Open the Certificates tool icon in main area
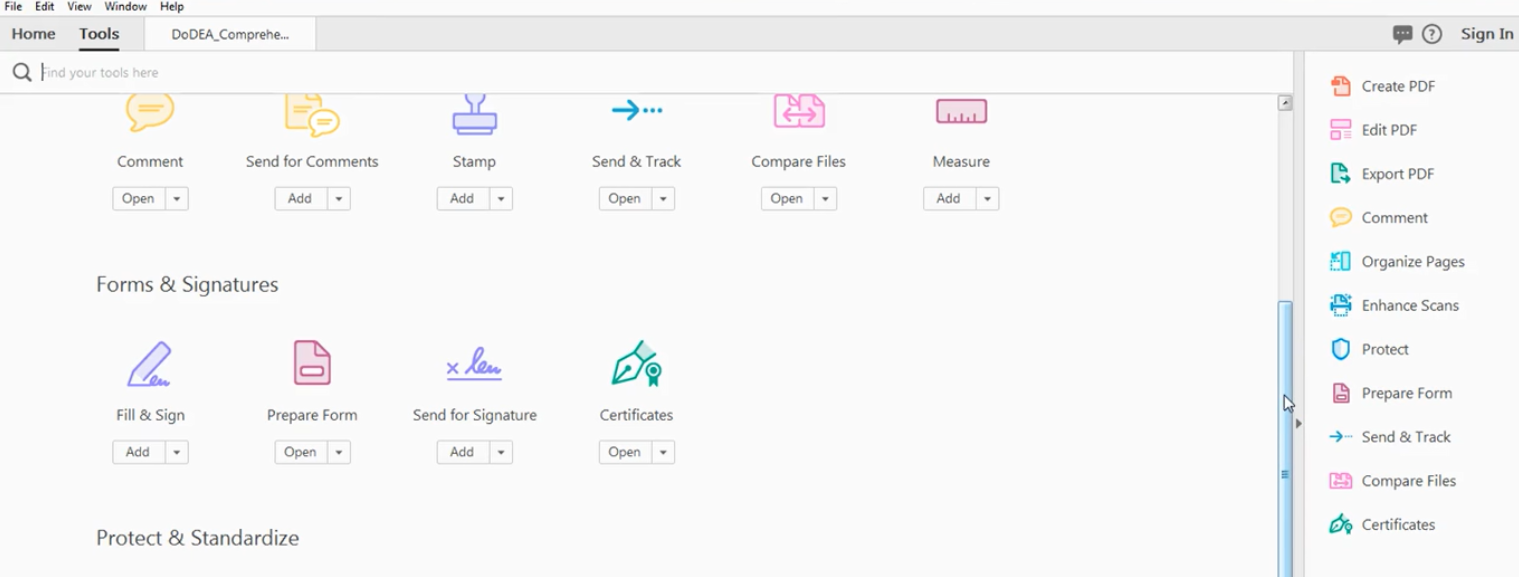 coord(636,364)
